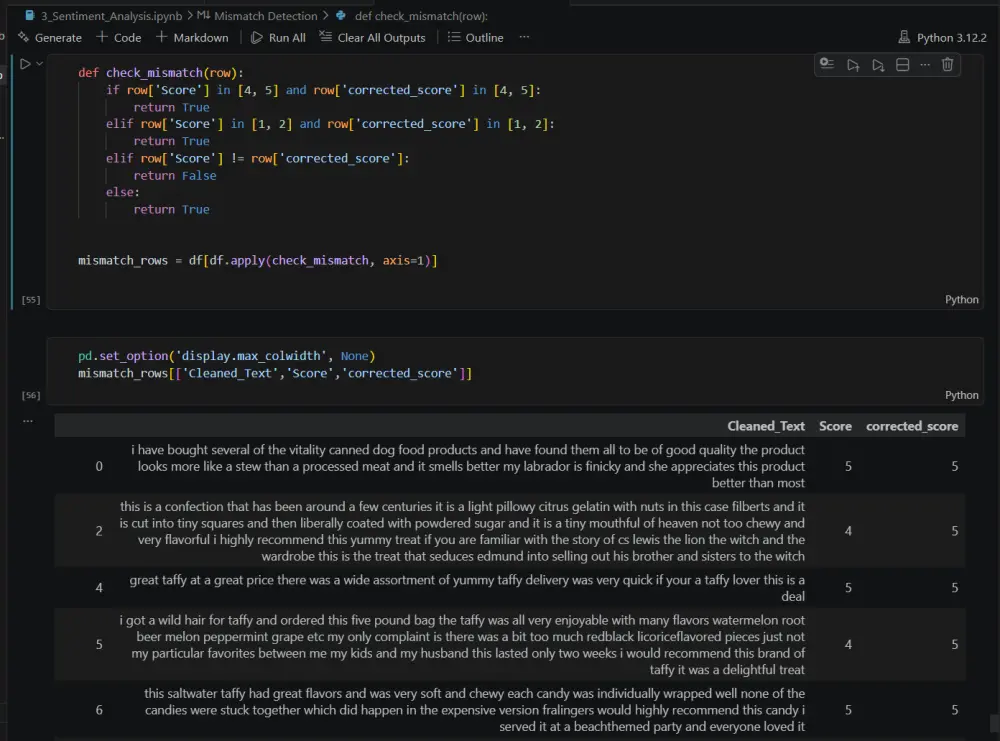Execute cell and below via cell toolbar icon
The width and height of the screenshot is (1000, 741).
pos(878,65)
